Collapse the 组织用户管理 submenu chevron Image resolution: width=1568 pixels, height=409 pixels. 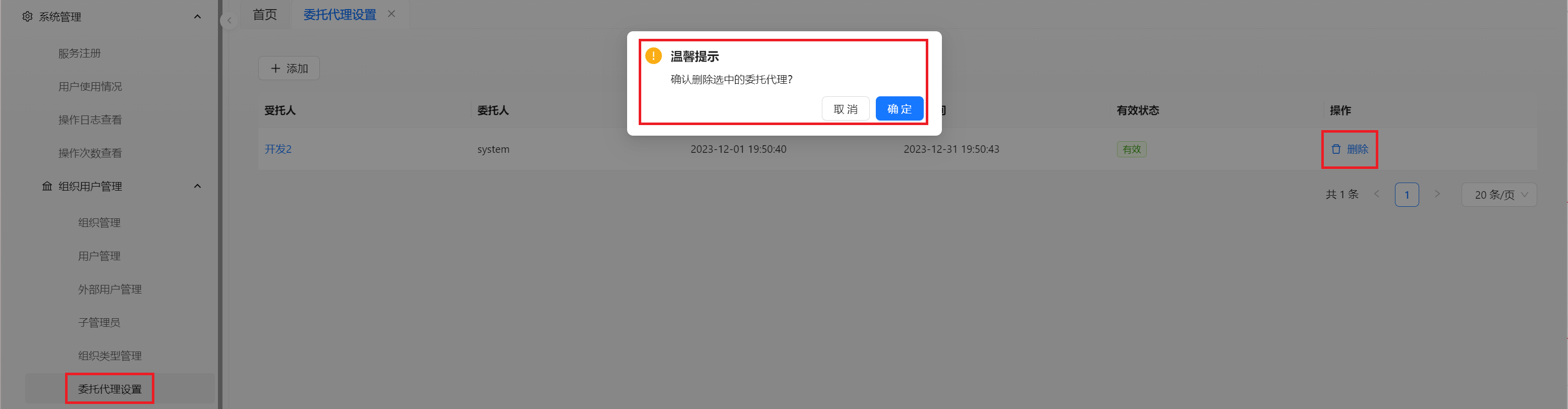[197, 186]
